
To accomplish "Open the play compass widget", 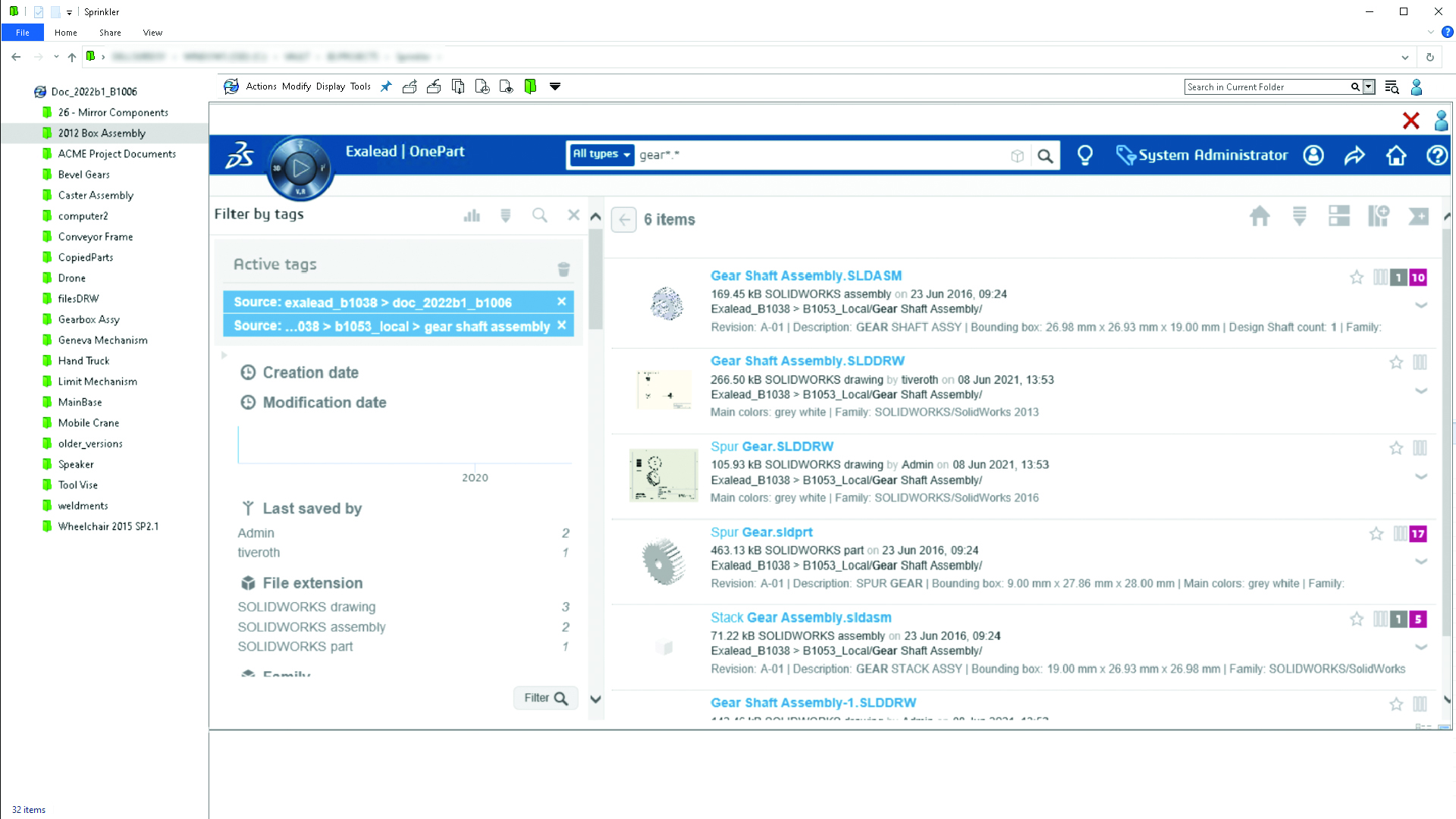I will (300, 168).
